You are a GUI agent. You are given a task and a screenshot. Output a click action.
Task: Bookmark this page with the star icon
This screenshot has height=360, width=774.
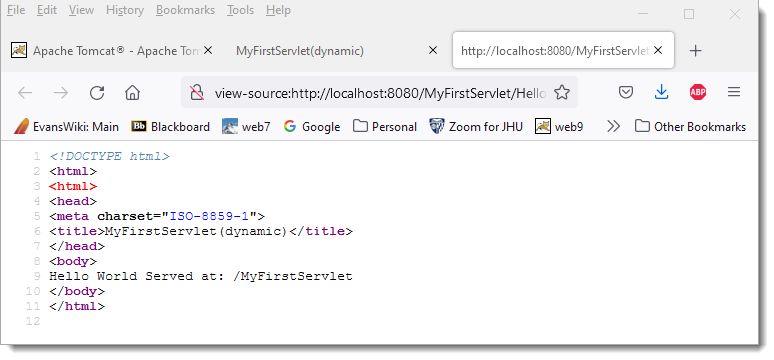[562, 92]
